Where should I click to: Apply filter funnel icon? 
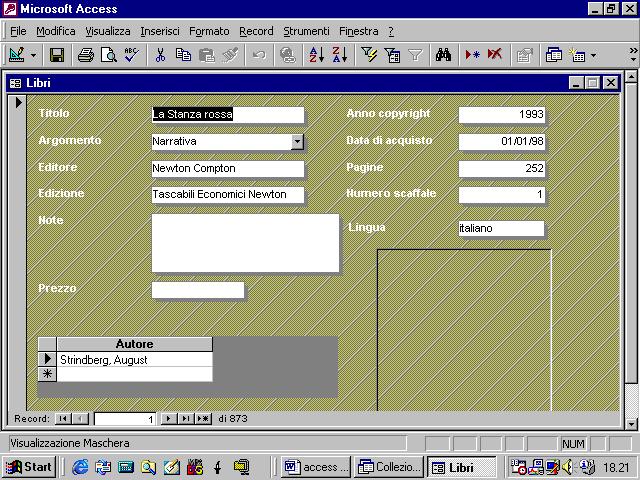[x=415, y=55]
